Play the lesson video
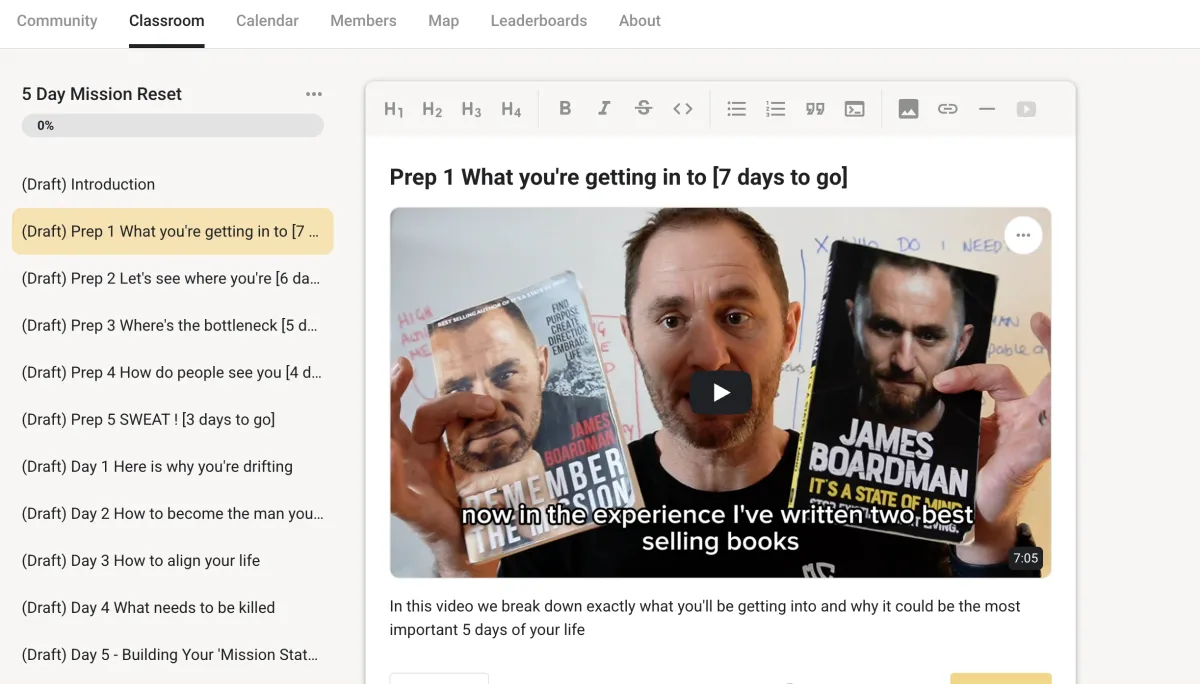The image size is (1200, 684). pyautogui.click(x=721, y=393)
